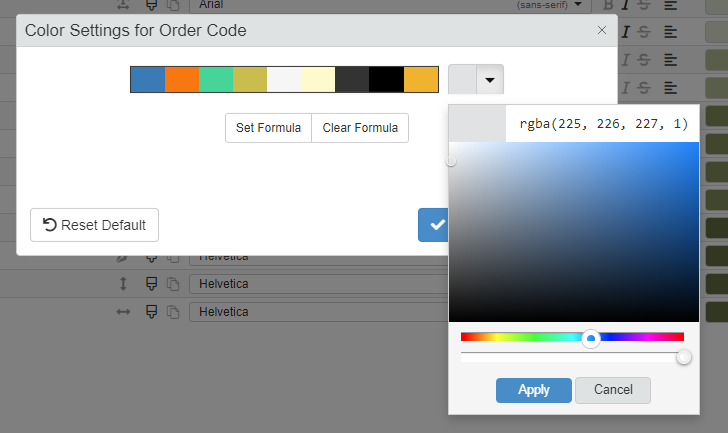
Task: Click Reset Default
Action: click(94, 225)
